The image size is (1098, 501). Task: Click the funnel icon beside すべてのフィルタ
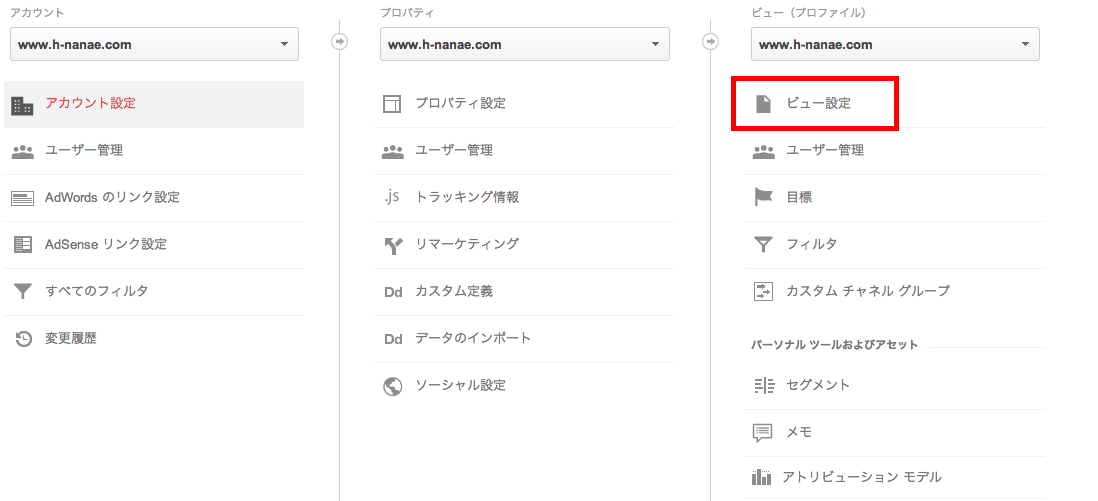pos(23,291)
